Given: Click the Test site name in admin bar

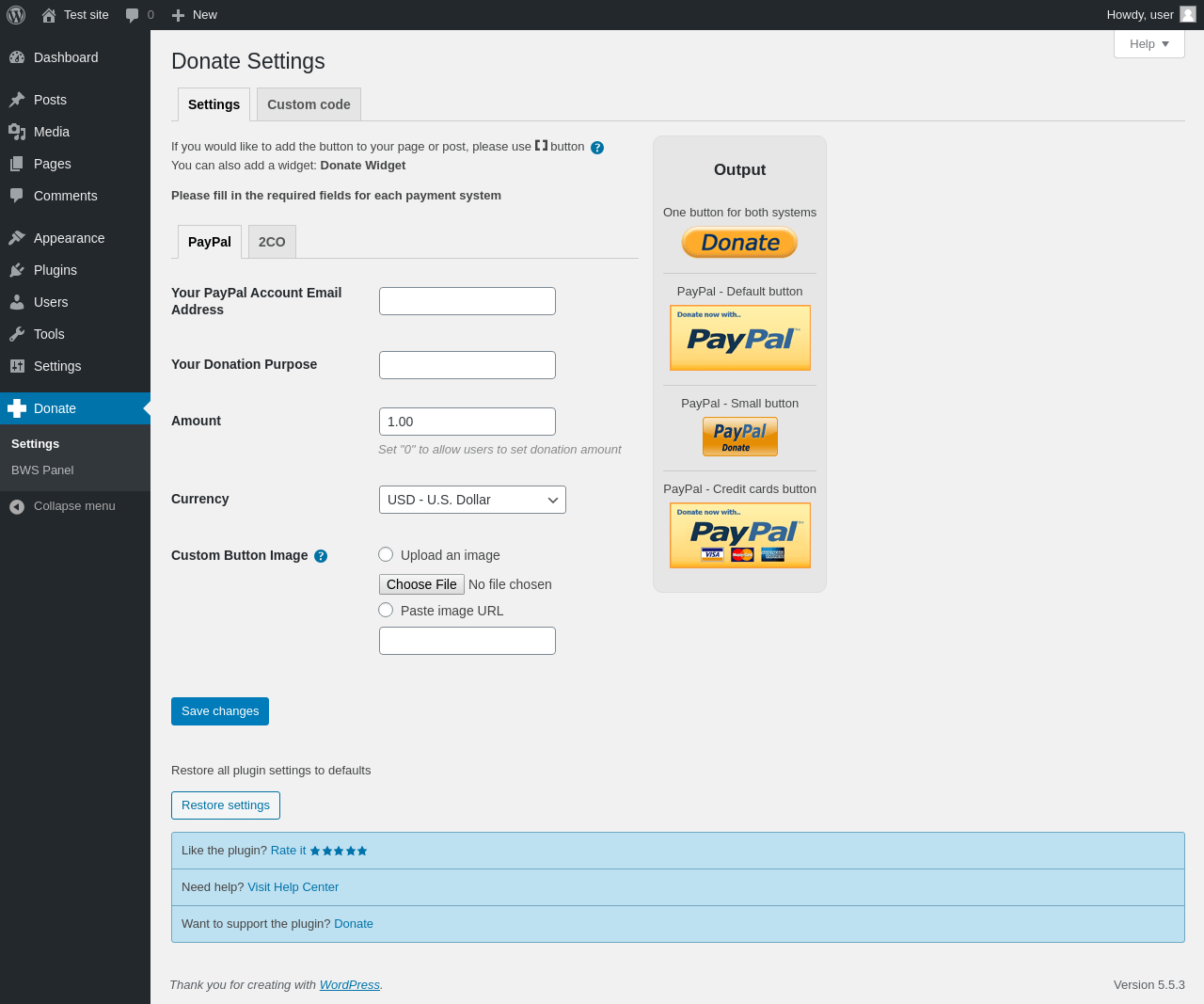Looking at the screenshot, I should pyautogui.click(x=87, y=15).
